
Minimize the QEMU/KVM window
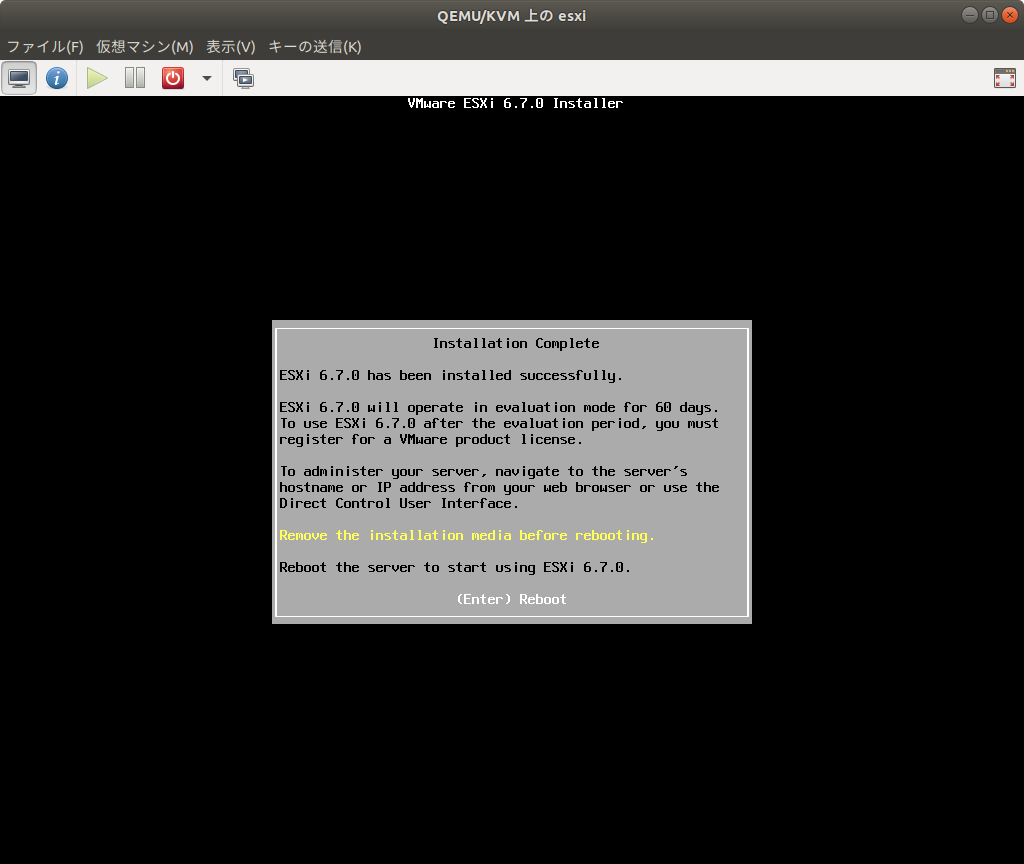point(970,15)
